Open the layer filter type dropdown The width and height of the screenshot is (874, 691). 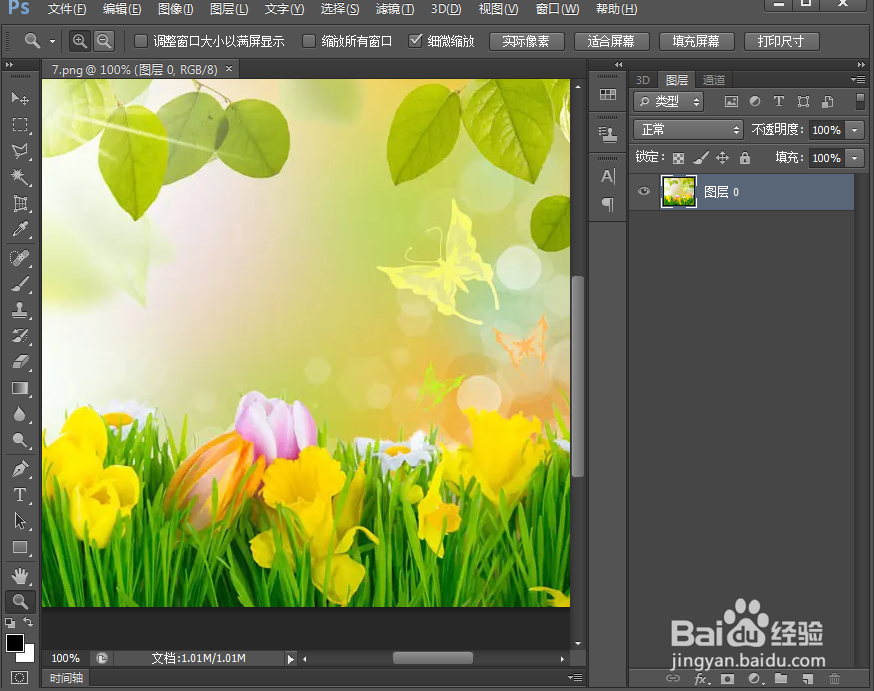668,101
